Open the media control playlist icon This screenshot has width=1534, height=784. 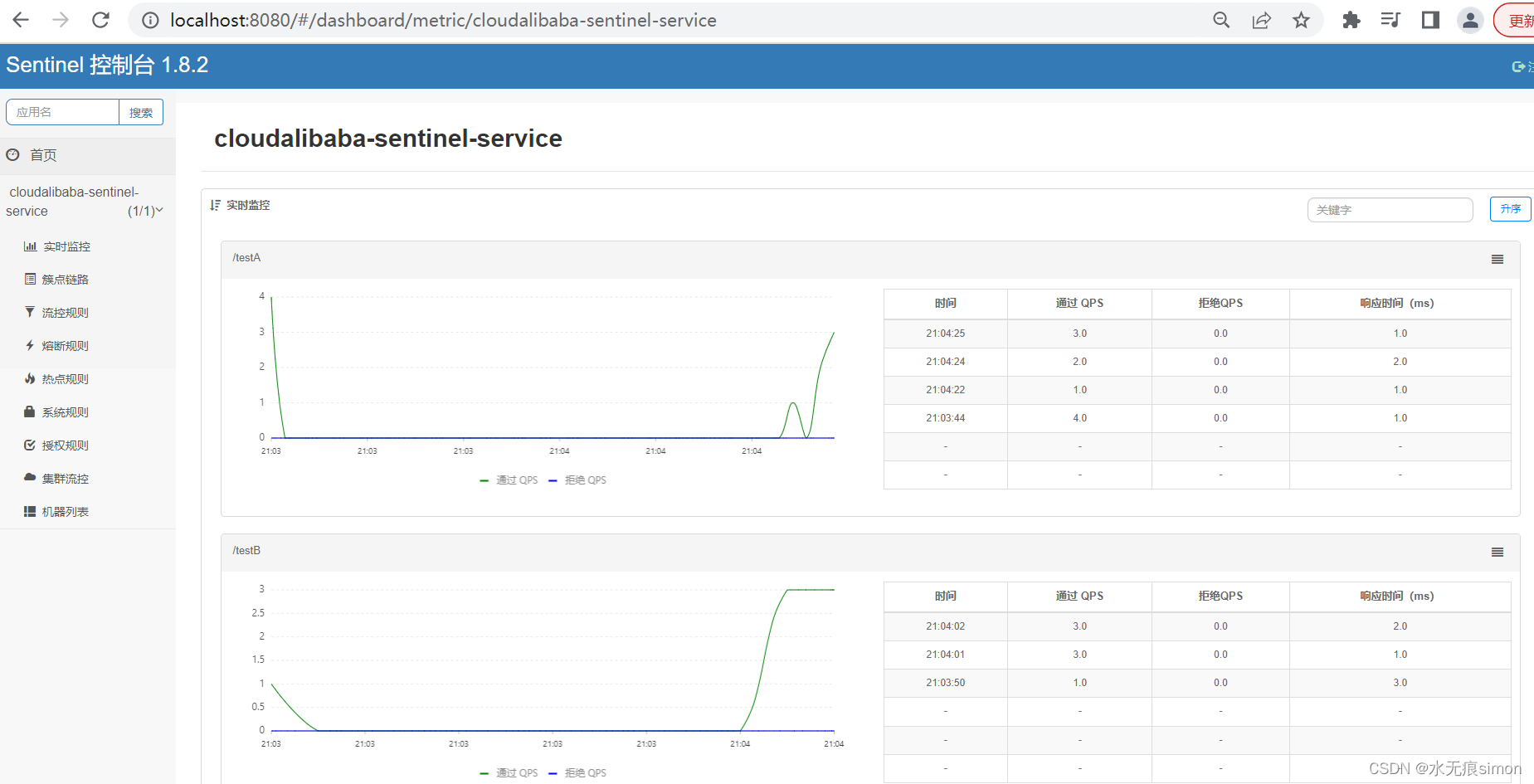coord(1390,20)
